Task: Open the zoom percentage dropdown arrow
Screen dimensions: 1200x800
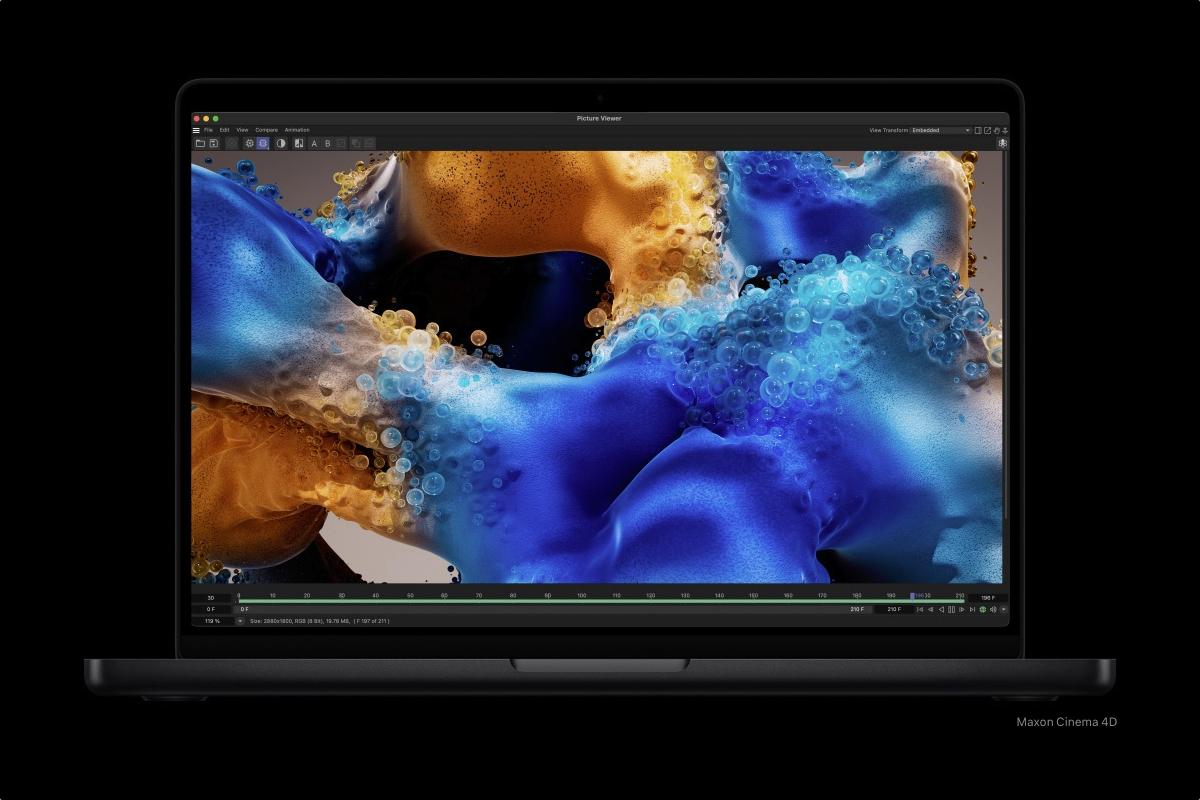Action: tap(240, 621)
